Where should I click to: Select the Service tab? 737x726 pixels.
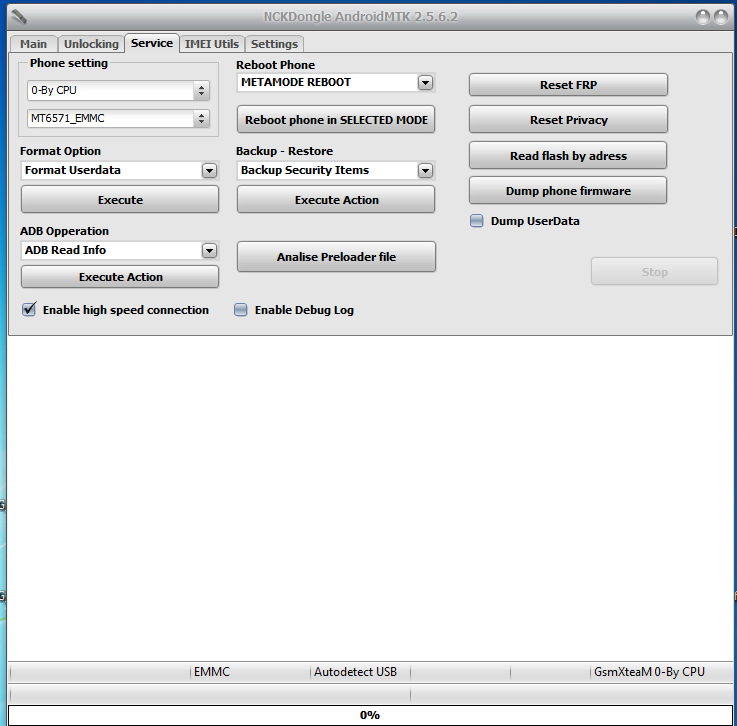[152, 43]
